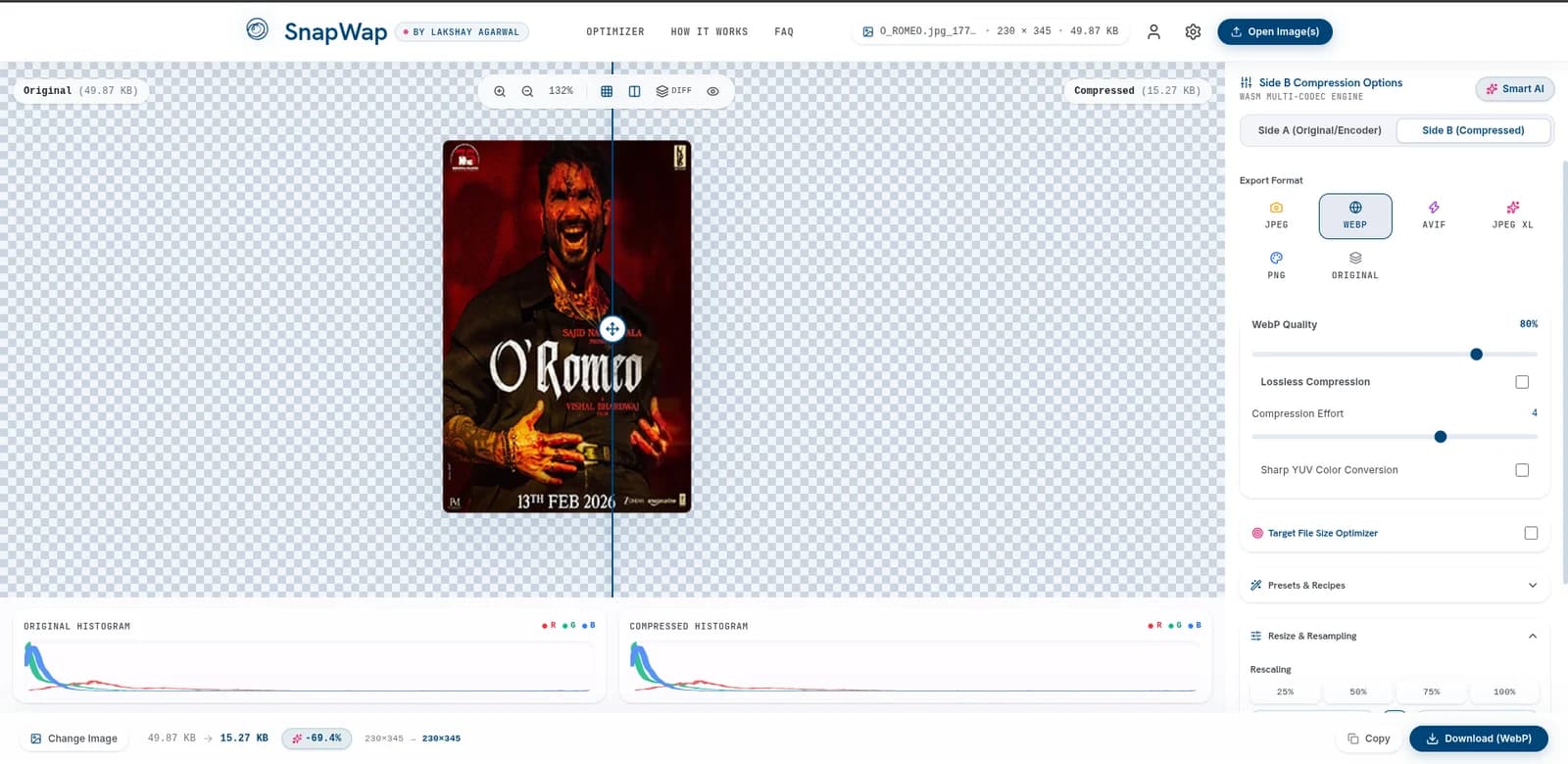This screenshot has height=764, width=1568.
Task: Zoom out of the preview
Action: (527, 91)
